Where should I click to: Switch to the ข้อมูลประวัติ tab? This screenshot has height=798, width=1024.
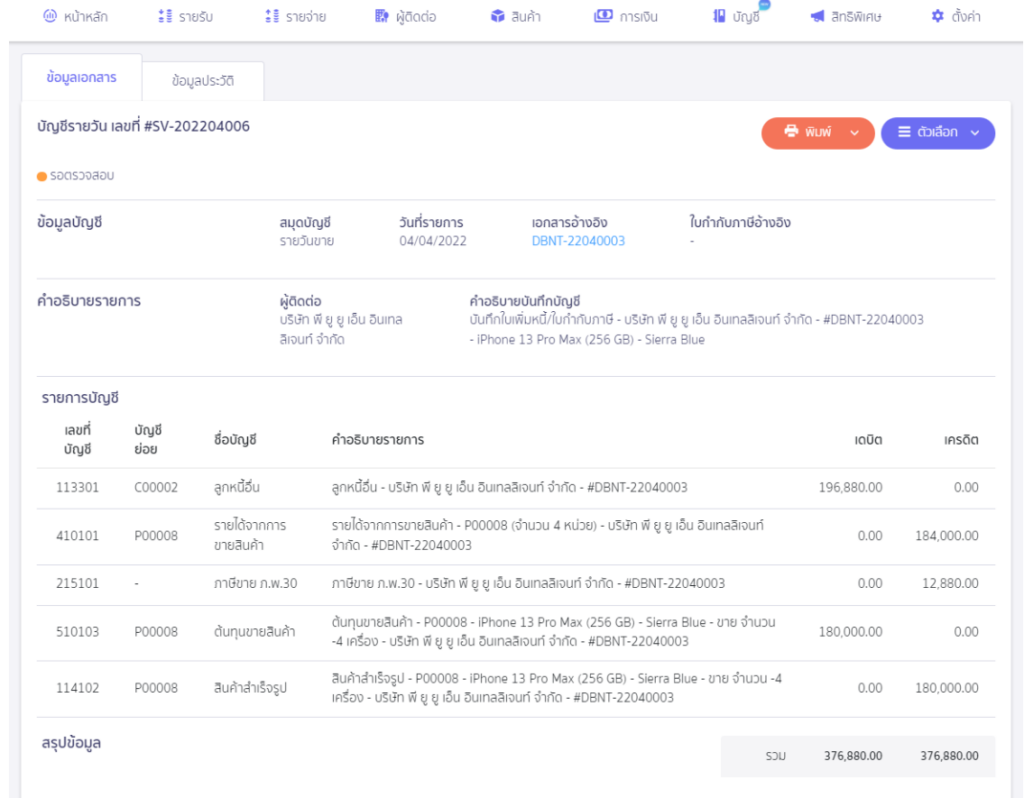203,81
